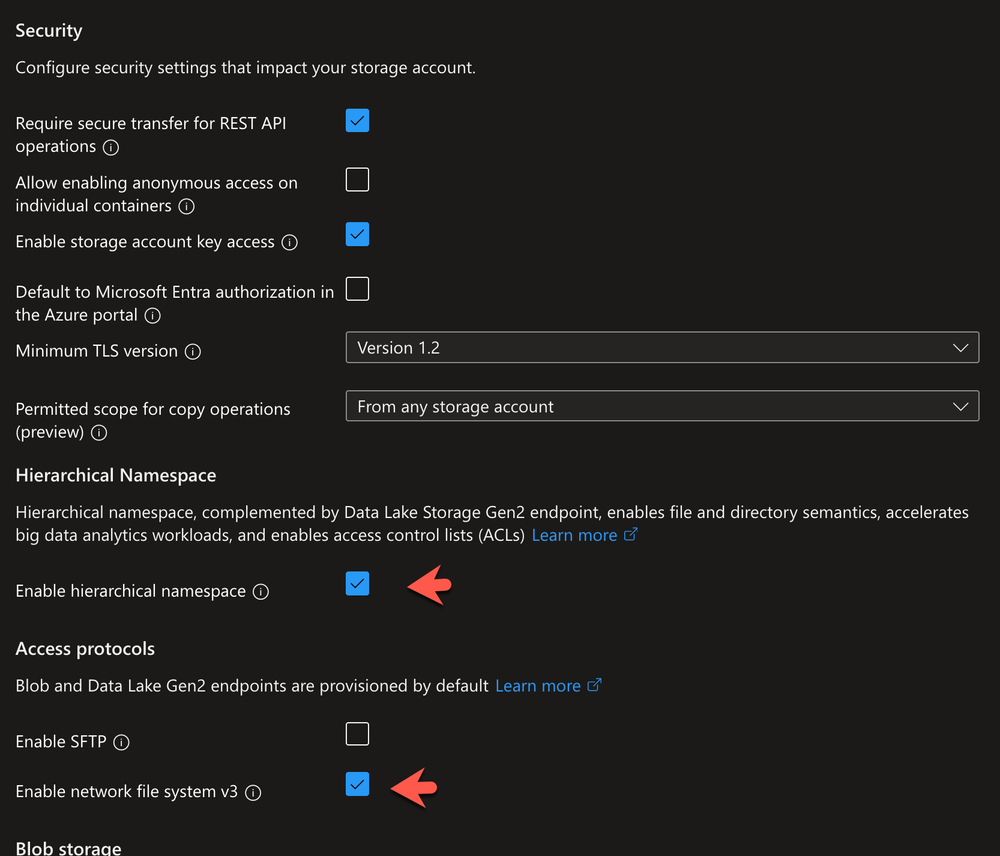Enable anonymous access on individual containers
The image size is (1000, 856).
tap(357, 179)
